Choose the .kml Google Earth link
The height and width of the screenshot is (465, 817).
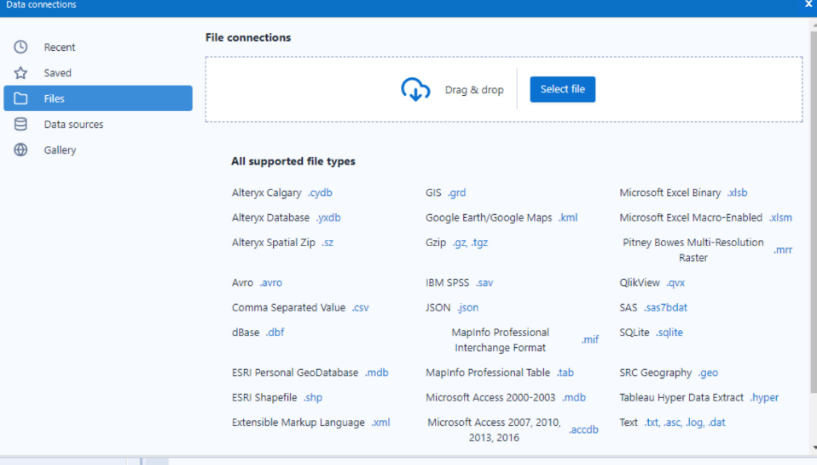pyautogui.click(x=567, y=217)
